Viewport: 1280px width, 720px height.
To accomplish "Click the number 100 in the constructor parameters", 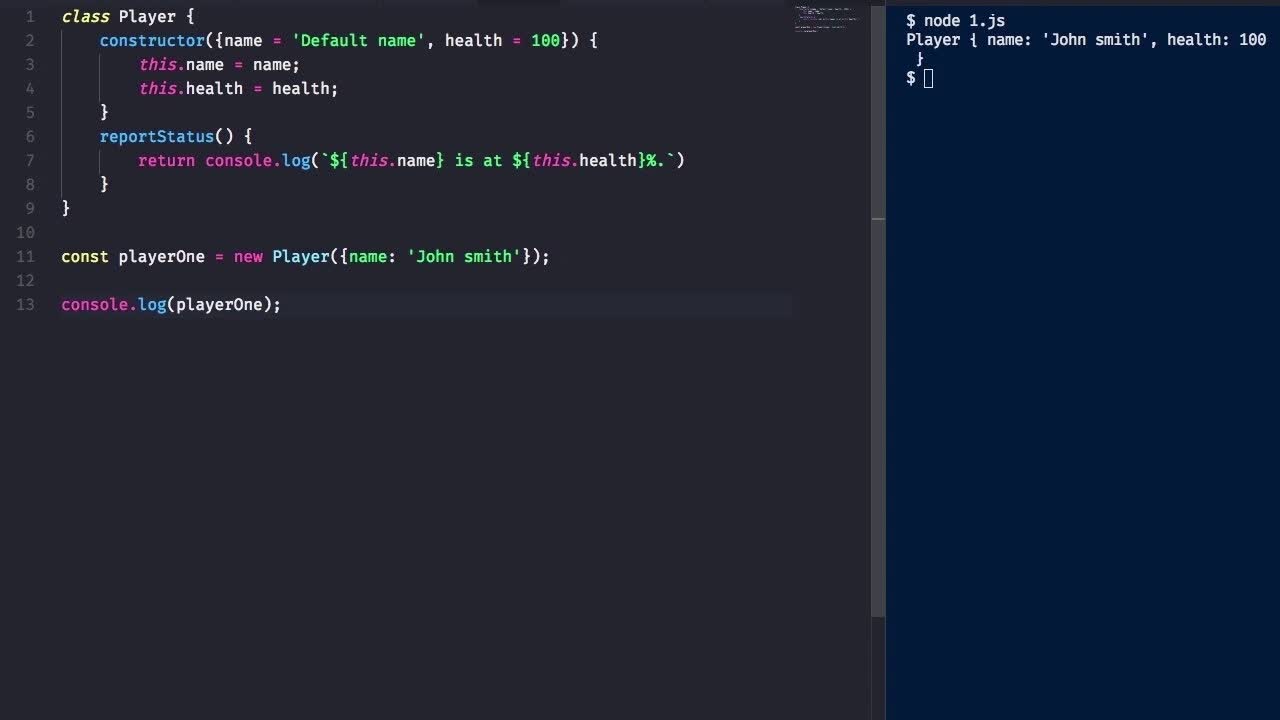I will pyautogui.click(x=545, y=41).
